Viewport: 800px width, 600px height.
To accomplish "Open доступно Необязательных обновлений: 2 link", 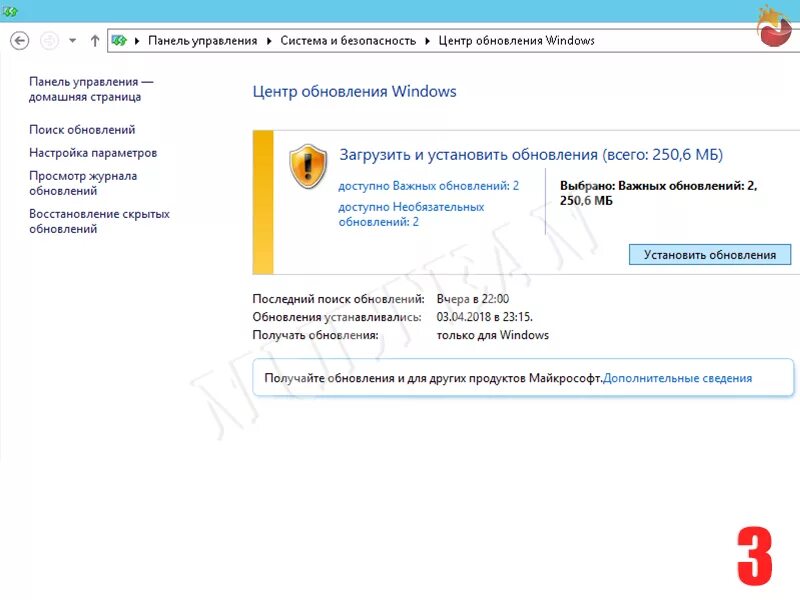I will [x=411, y=214].
